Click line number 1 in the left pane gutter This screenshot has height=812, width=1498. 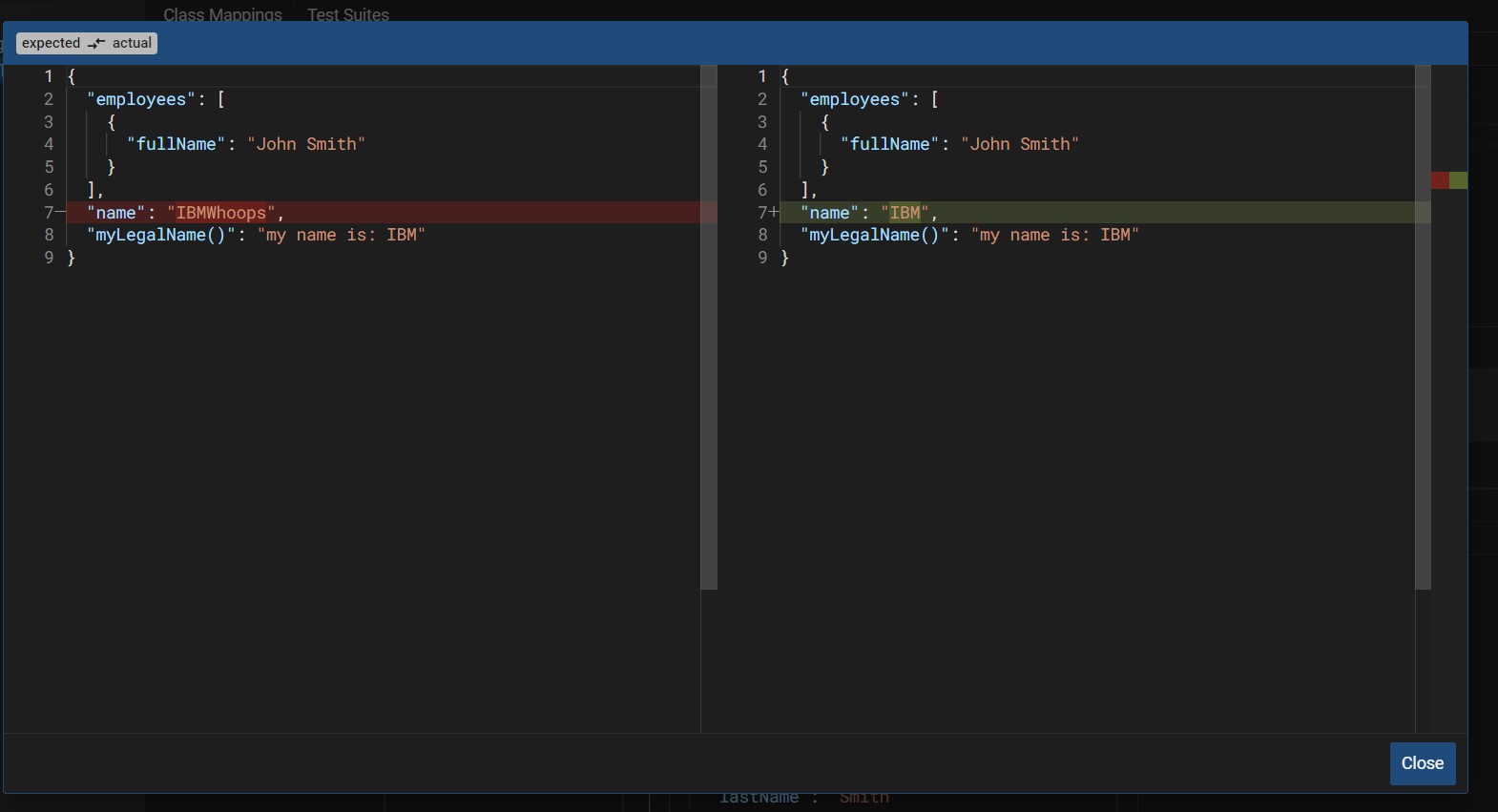49,76
